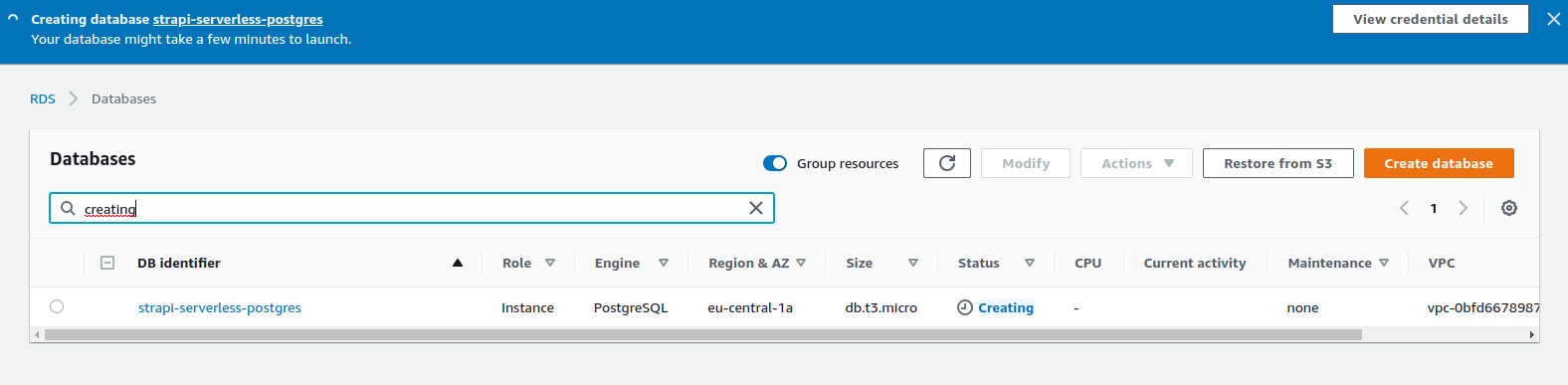Sort by the Region & AZ column arrow
The width and height of the screenshot is (1568, 385).
point(801,263)
